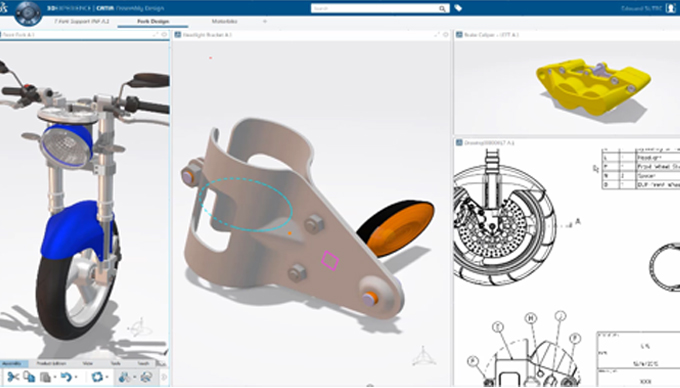Expand the Paste options dropdown arrow
The height and width of the screenshot is (388, 680).
[55, 378]
